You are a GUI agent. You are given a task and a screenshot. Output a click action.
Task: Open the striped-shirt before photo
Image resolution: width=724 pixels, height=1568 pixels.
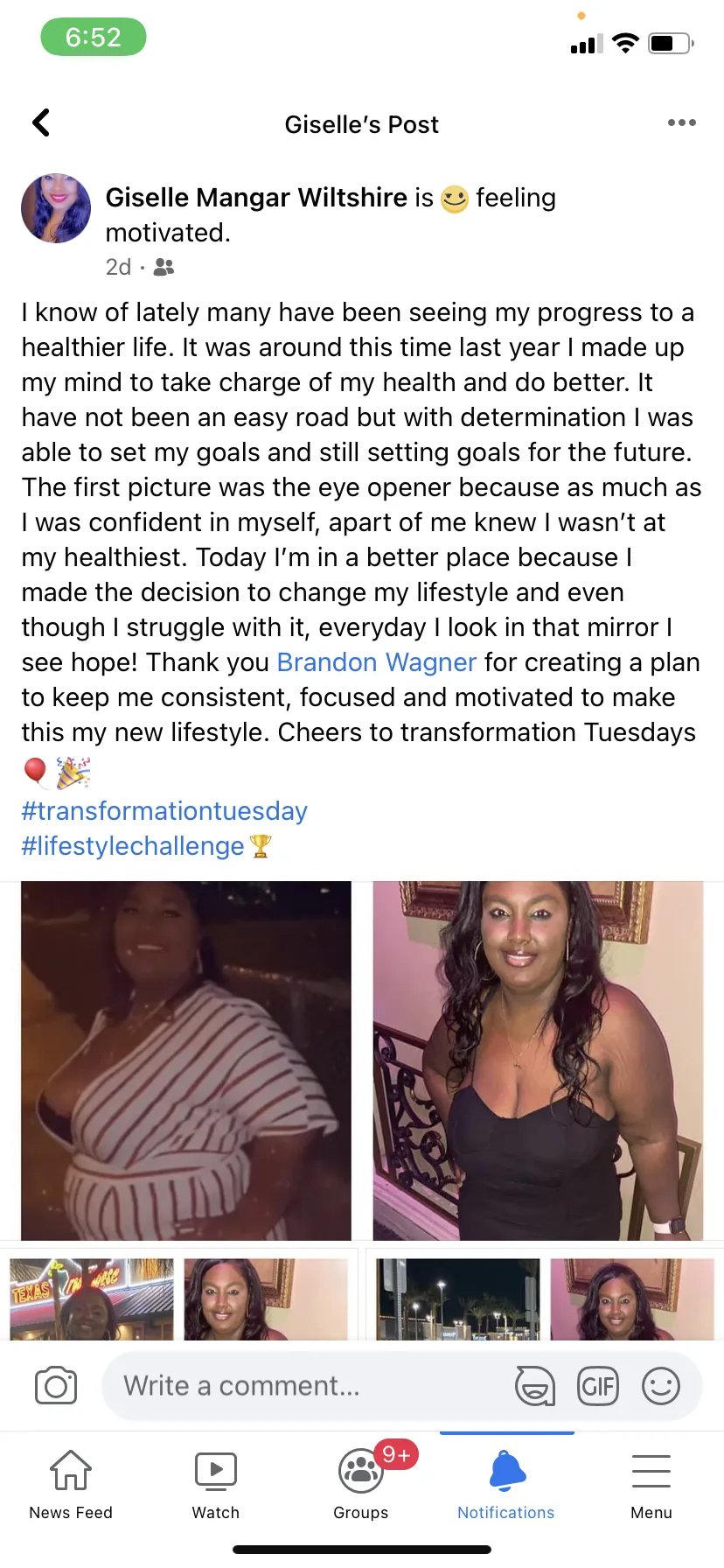click(x=186, y=1060)
